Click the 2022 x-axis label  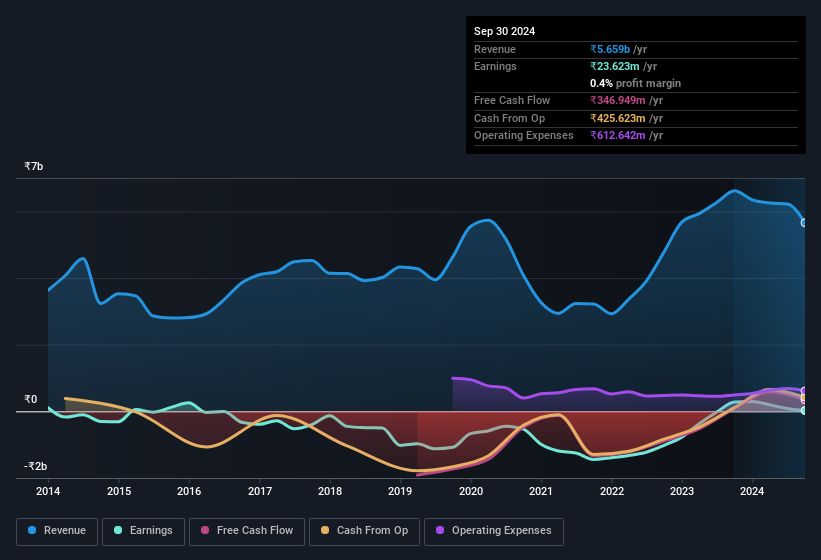[612, 491]
